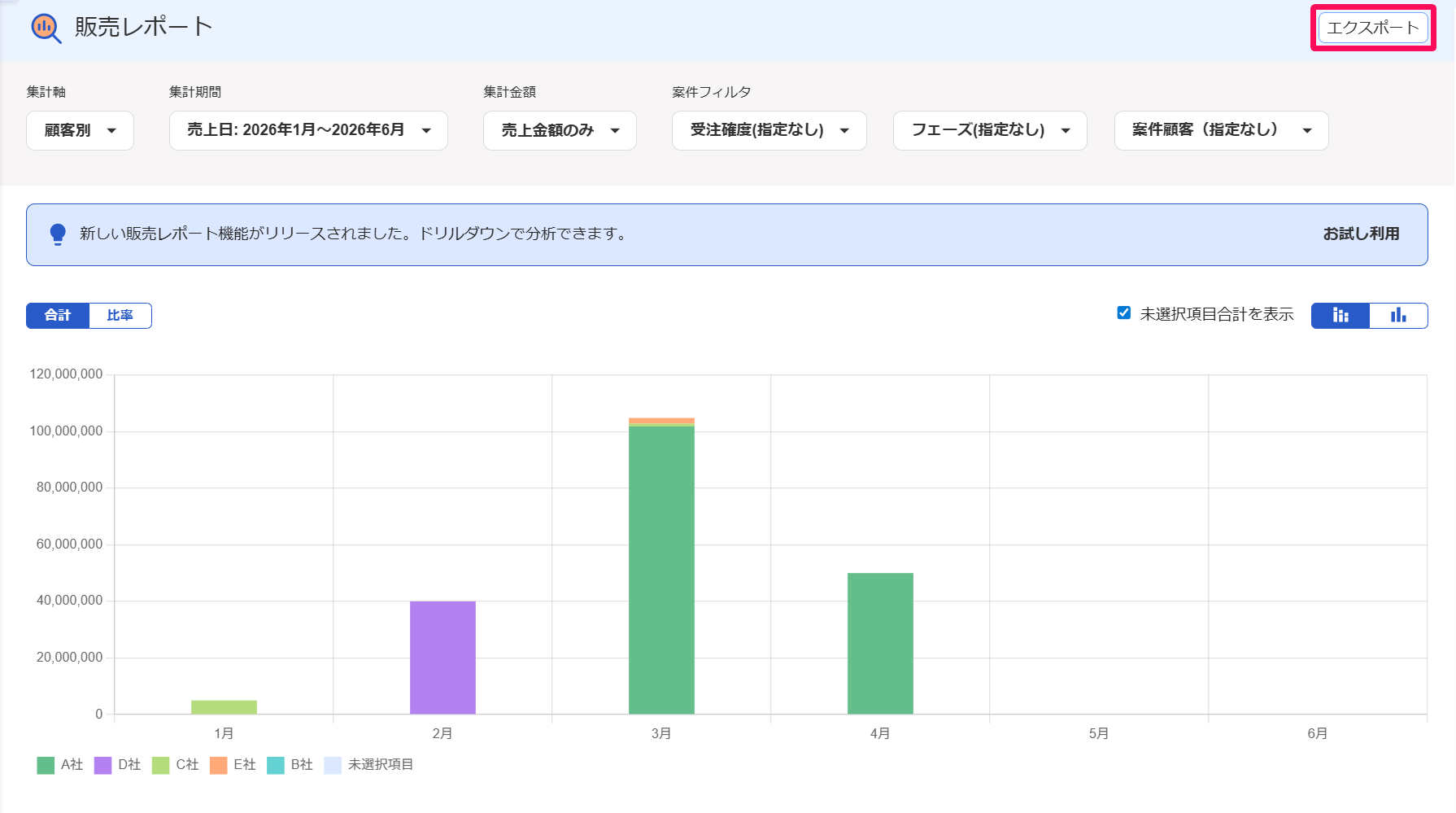Toggle C社 legend color swatch

click(x=160, y=765)
